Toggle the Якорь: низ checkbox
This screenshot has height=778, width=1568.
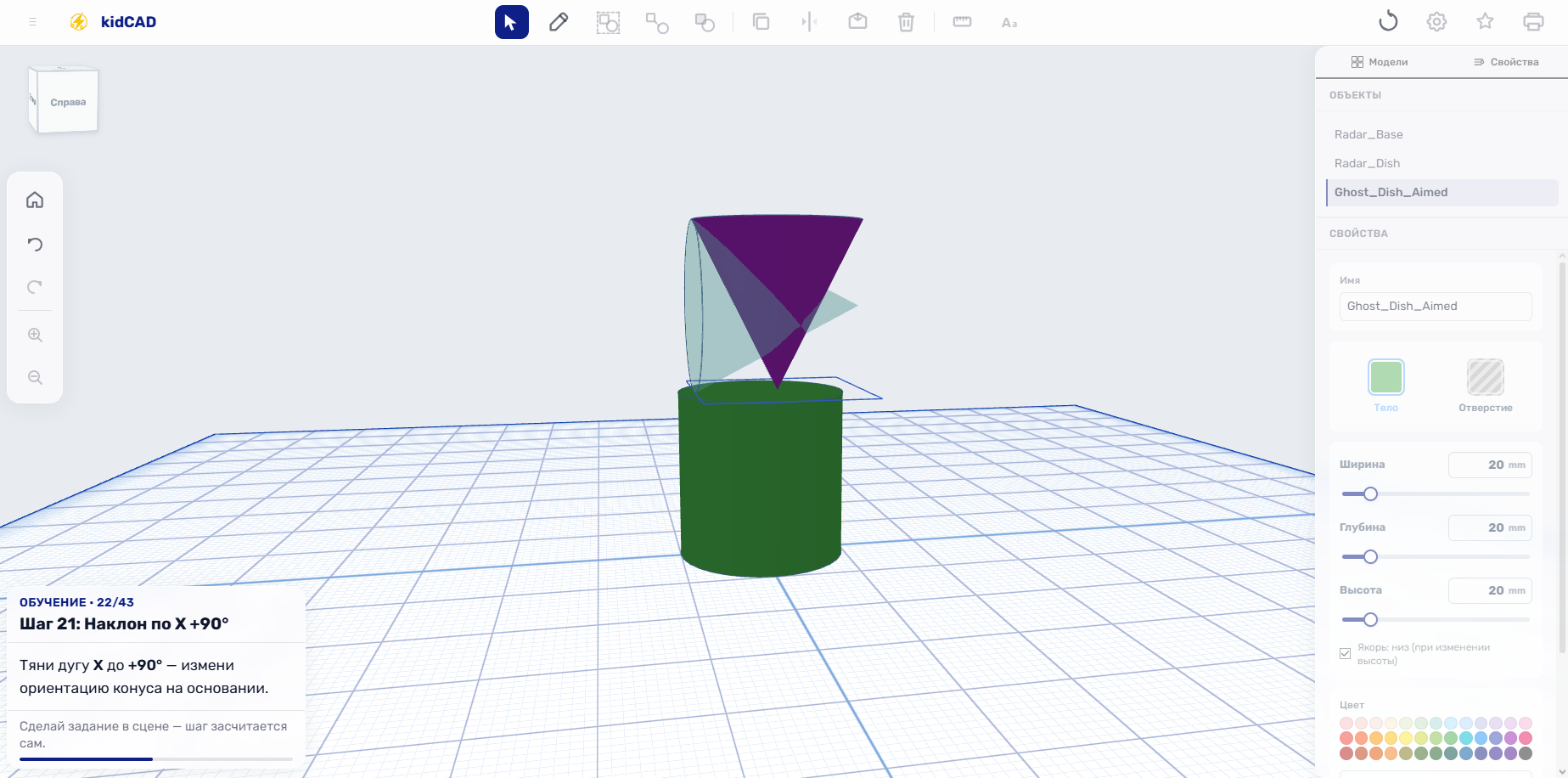[1345, 653]
